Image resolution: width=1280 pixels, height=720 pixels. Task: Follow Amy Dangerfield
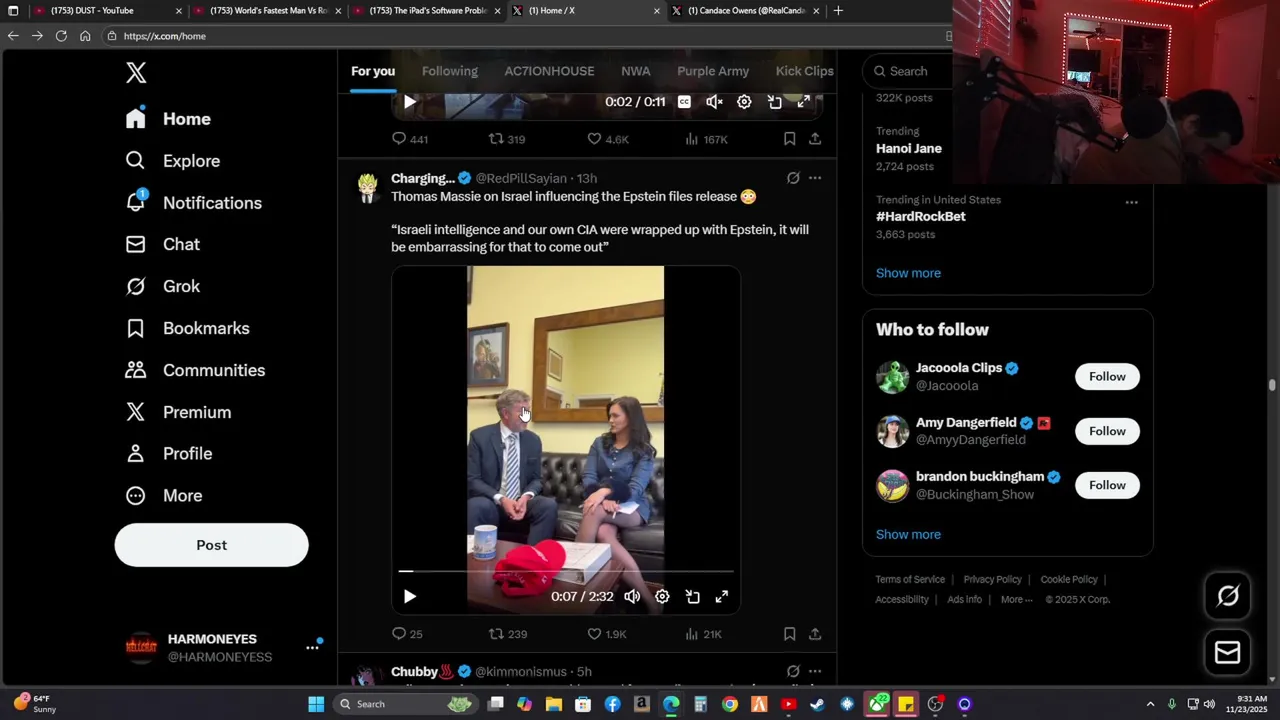tap(1107, 431)
